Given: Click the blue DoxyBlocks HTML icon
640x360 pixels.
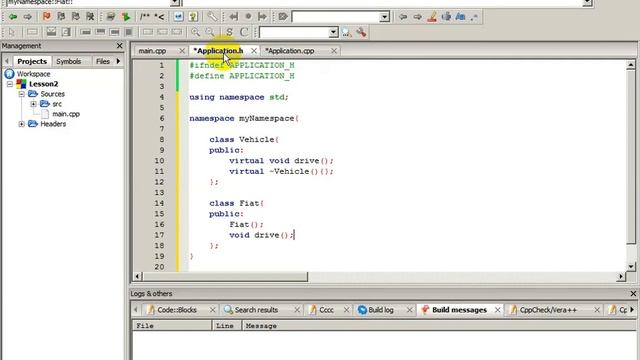Looking at the screenshot, I should point(178,17).
